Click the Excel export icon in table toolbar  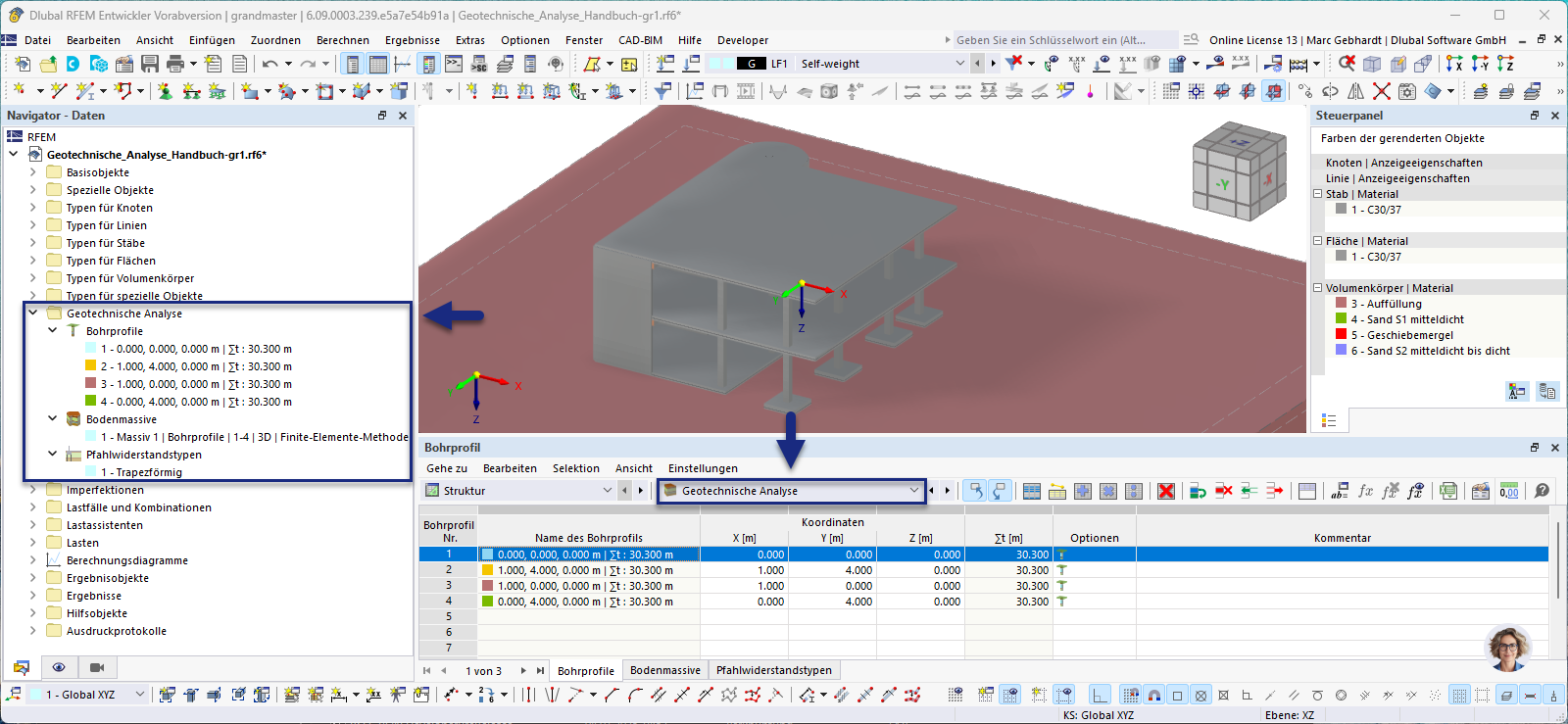pyautogui.click(x=1447, y=491)
